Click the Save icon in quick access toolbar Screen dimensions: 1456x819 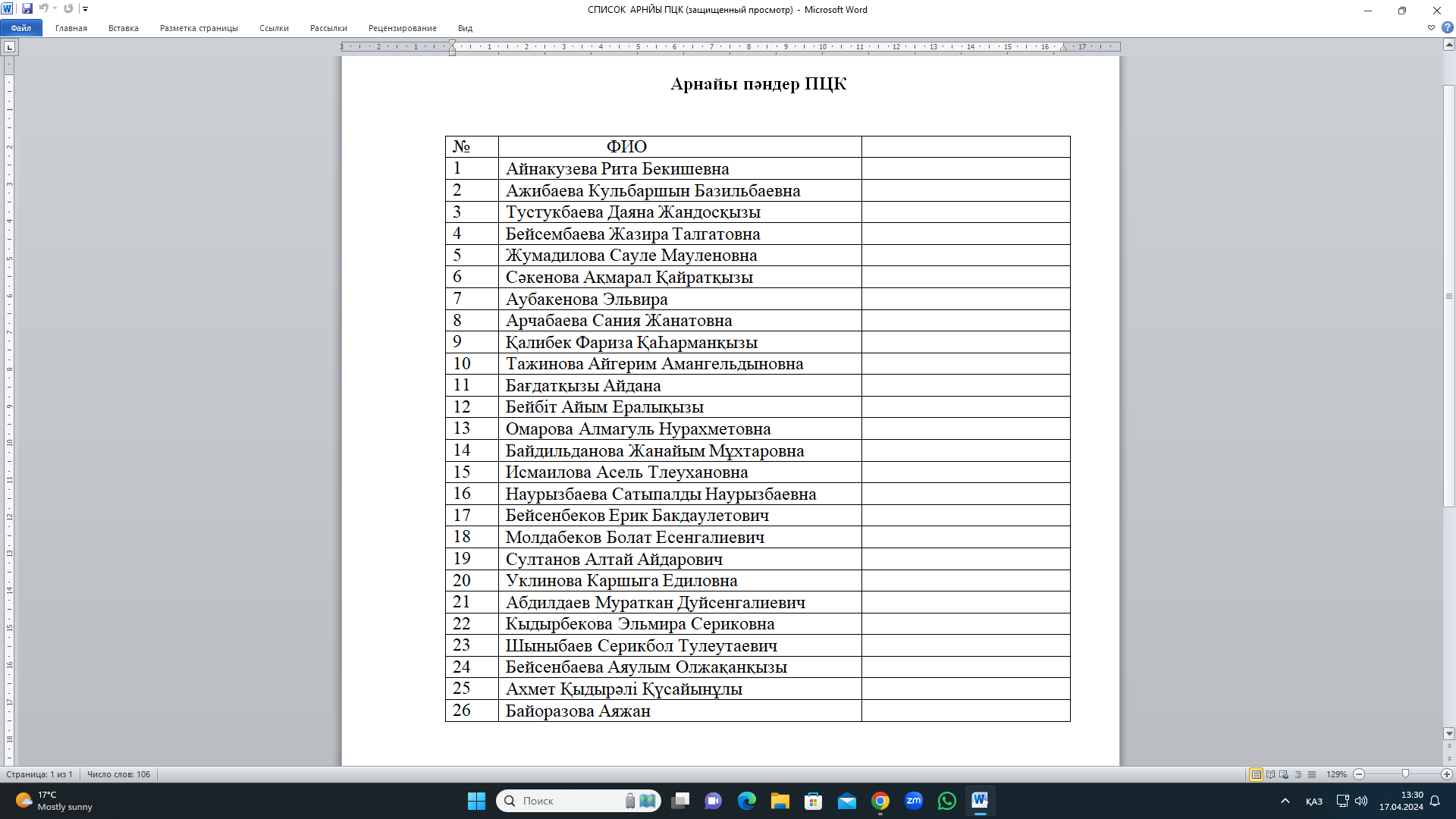coord(27,9)
